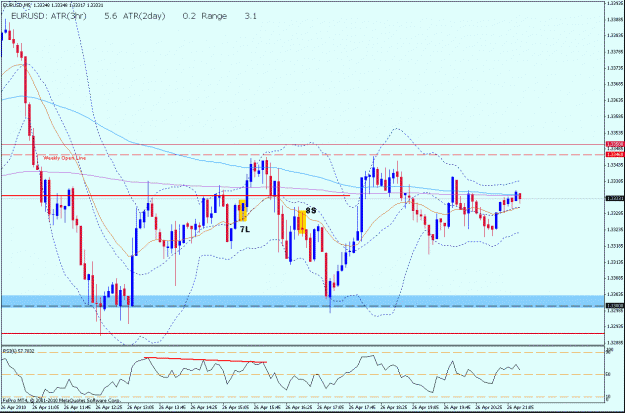Click the 26 Apr 2010 time label
The width and height of the screenshot is (625, 413).
pos(14,408)
